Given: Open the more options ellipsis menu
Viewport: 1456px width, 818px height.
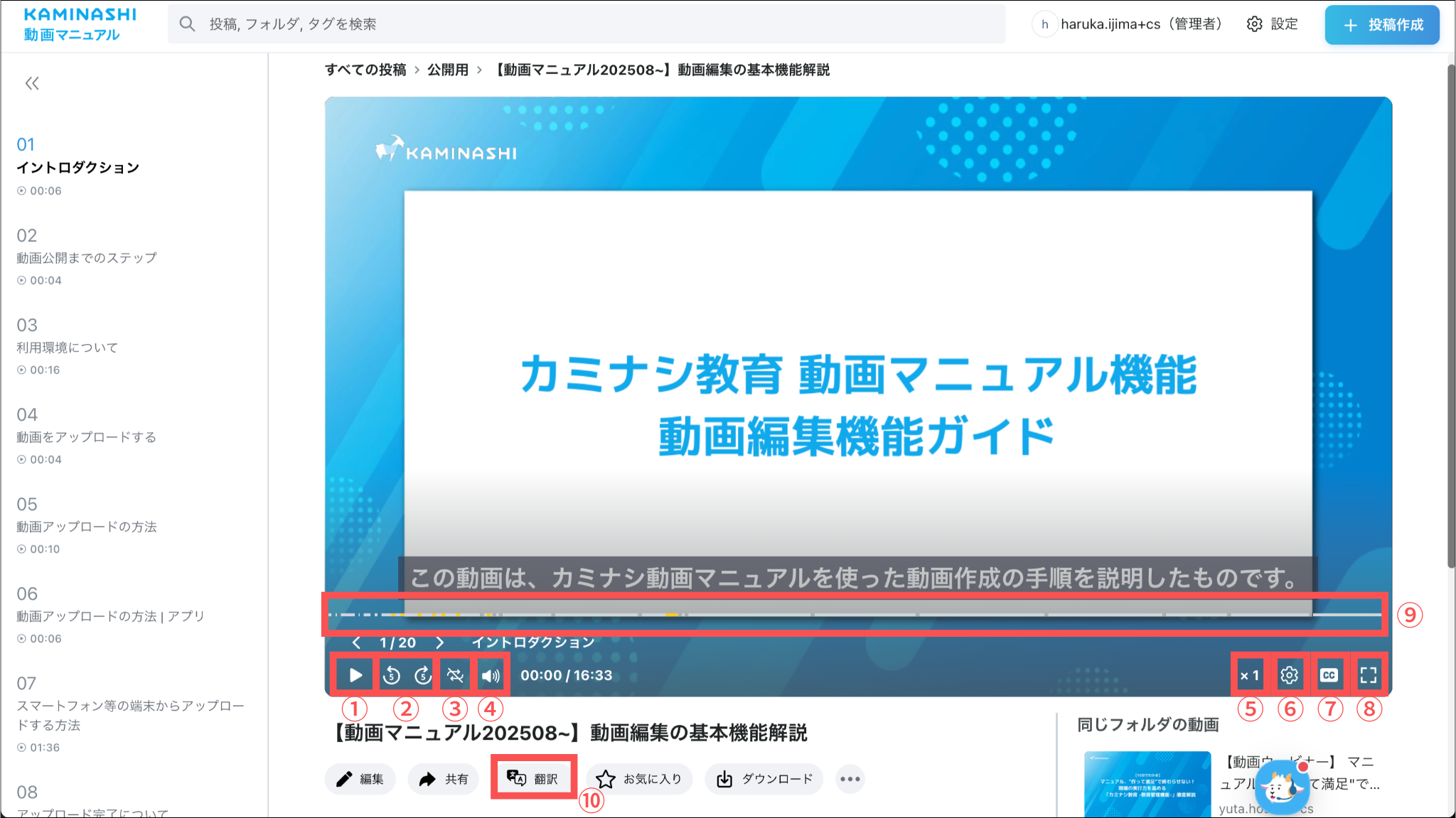Looking at the screenshot, I should (x=850, y=779).
